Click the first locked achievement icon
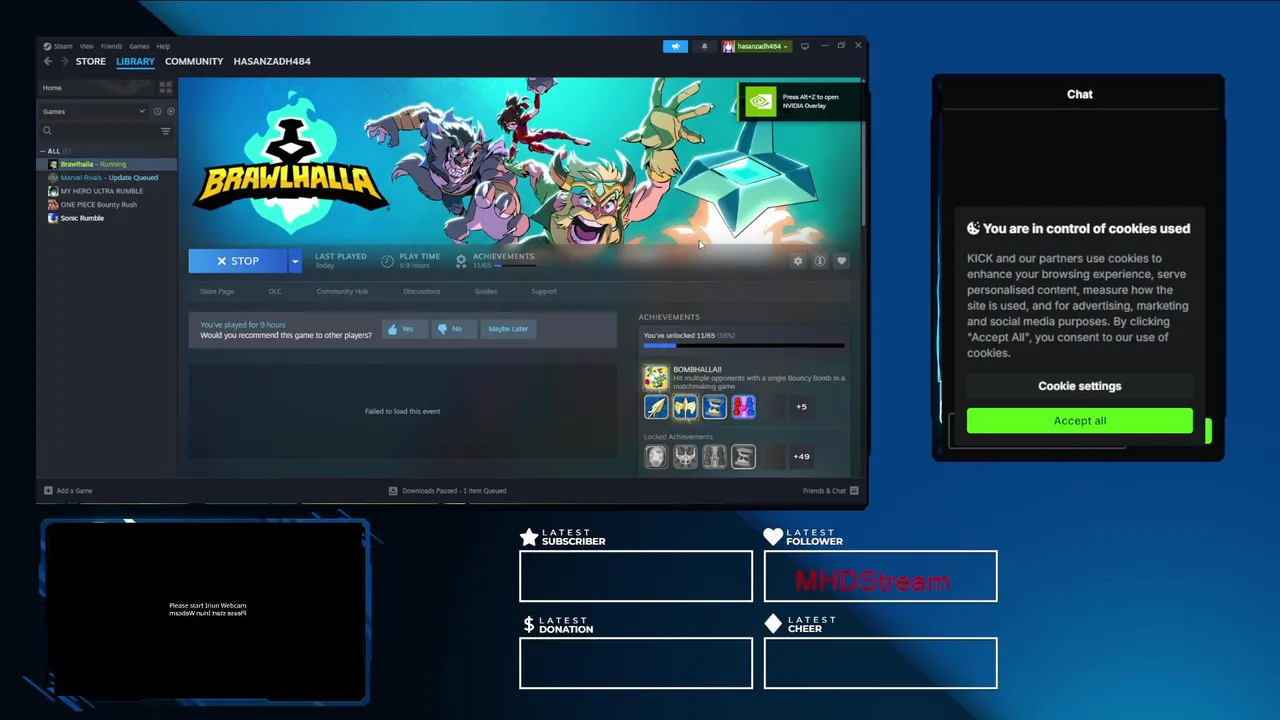1280x720 pixels. coord(656,456)
